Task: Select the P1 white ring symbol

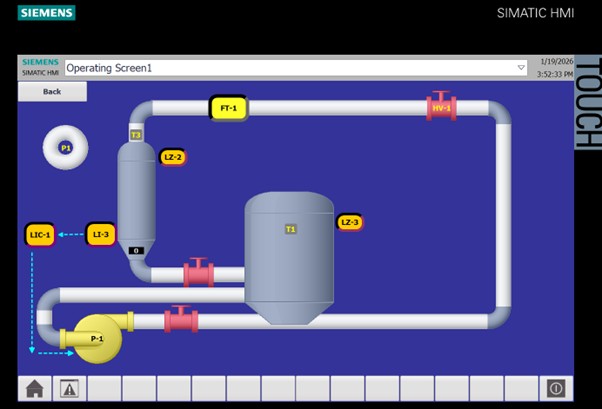Action: point(66,148)
